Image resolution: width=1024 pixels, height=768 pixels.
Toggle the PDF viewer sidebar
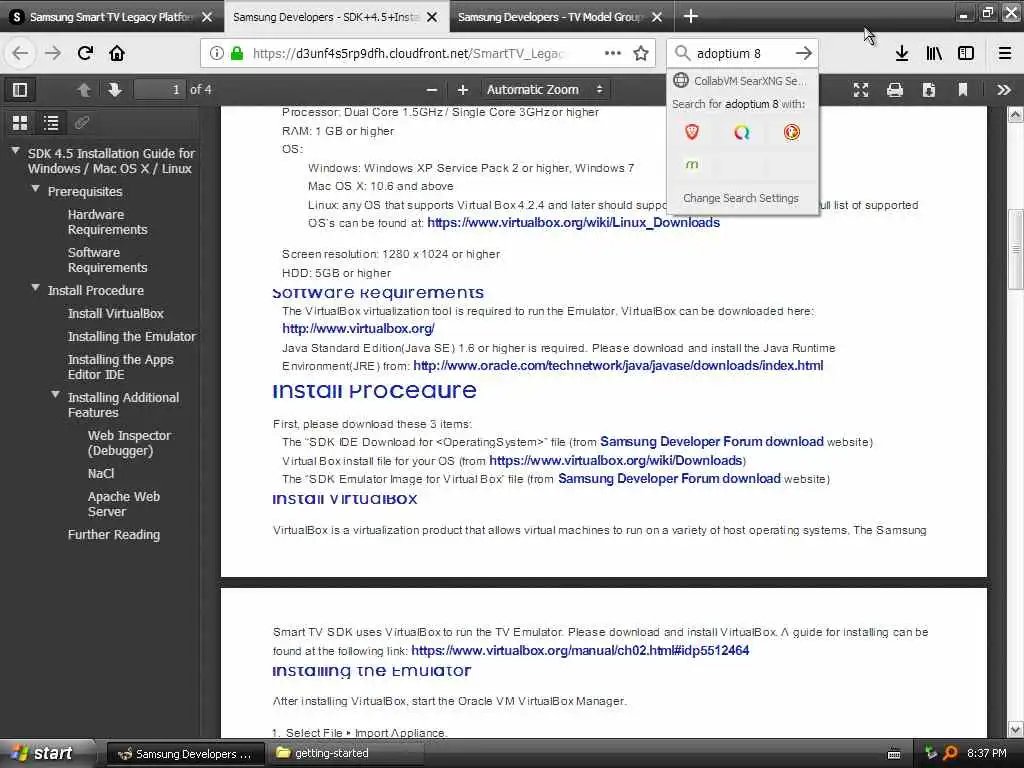20,89
